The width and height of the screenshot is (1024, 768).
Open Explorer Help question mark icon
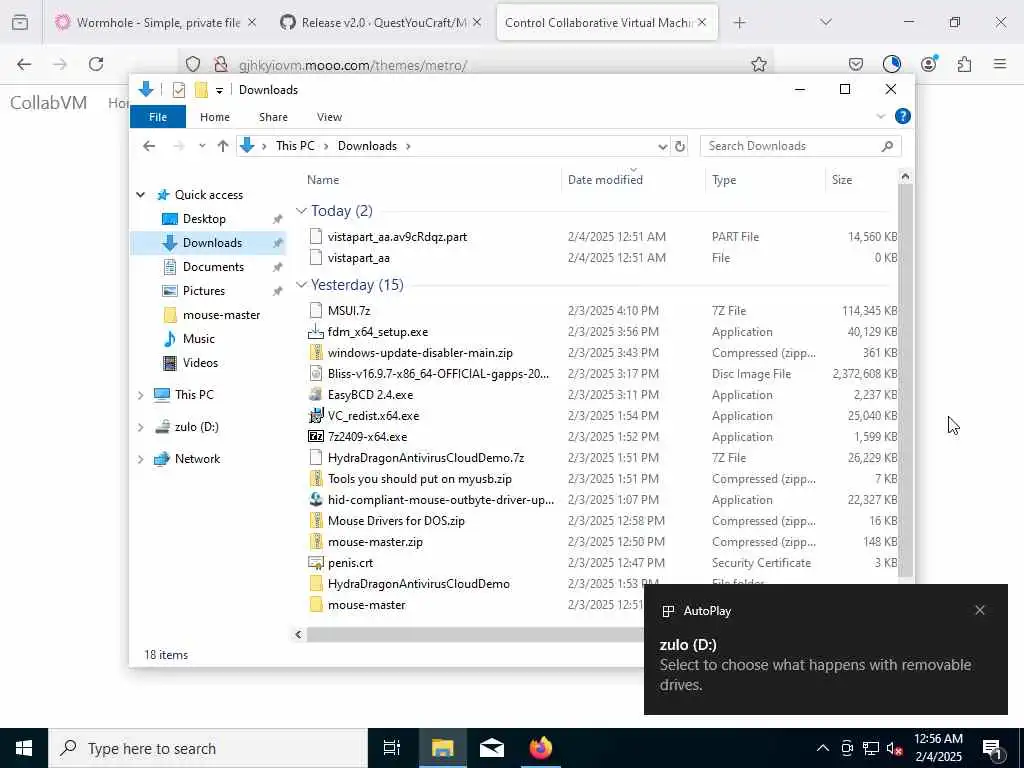(903, 116)
